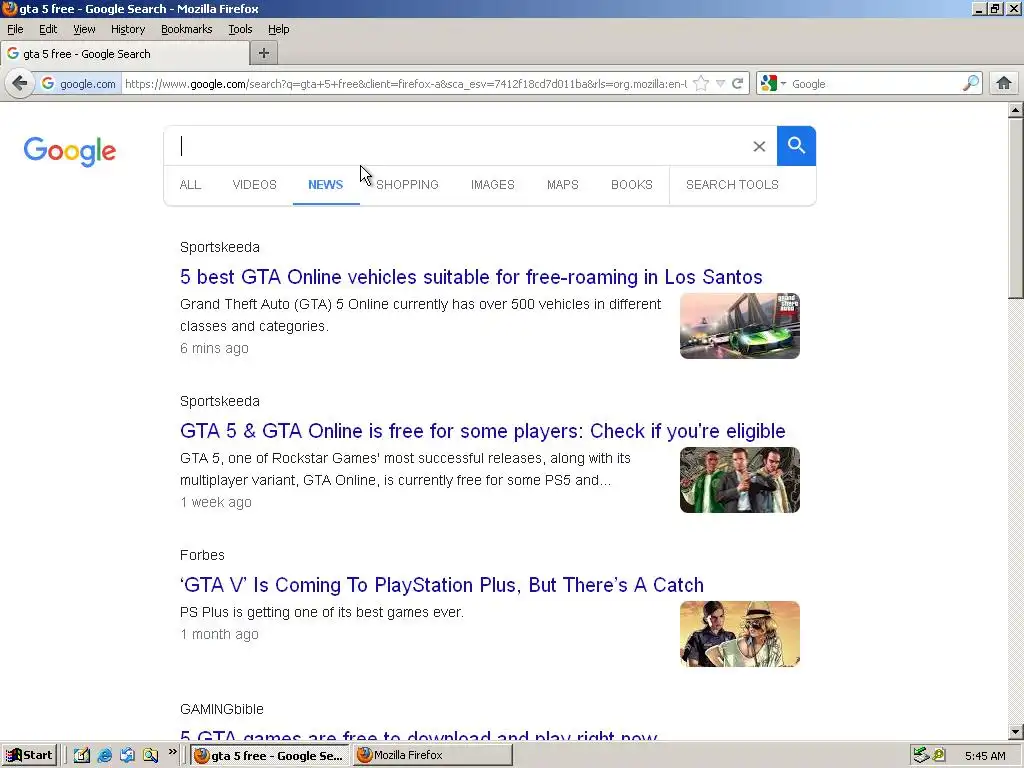Open SEARCH TOOLS options

point(732,185)
